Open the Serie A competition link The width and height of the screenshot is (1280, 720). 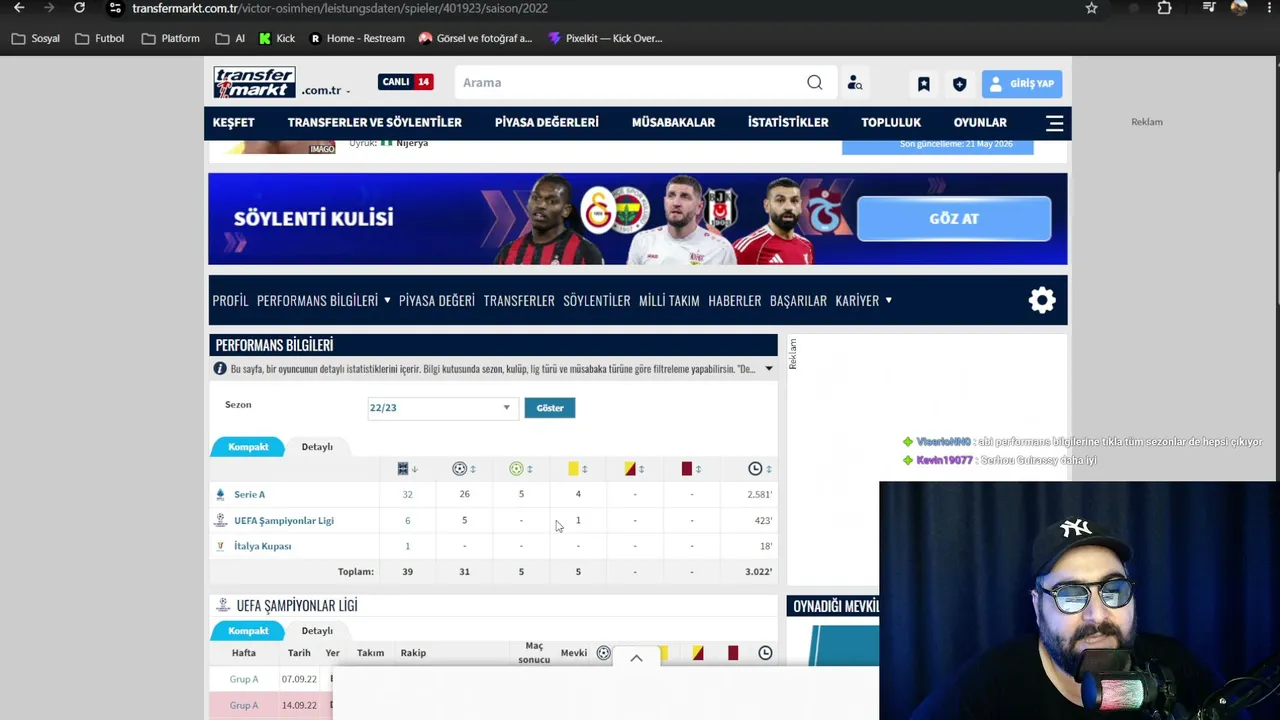click(250, 494)
